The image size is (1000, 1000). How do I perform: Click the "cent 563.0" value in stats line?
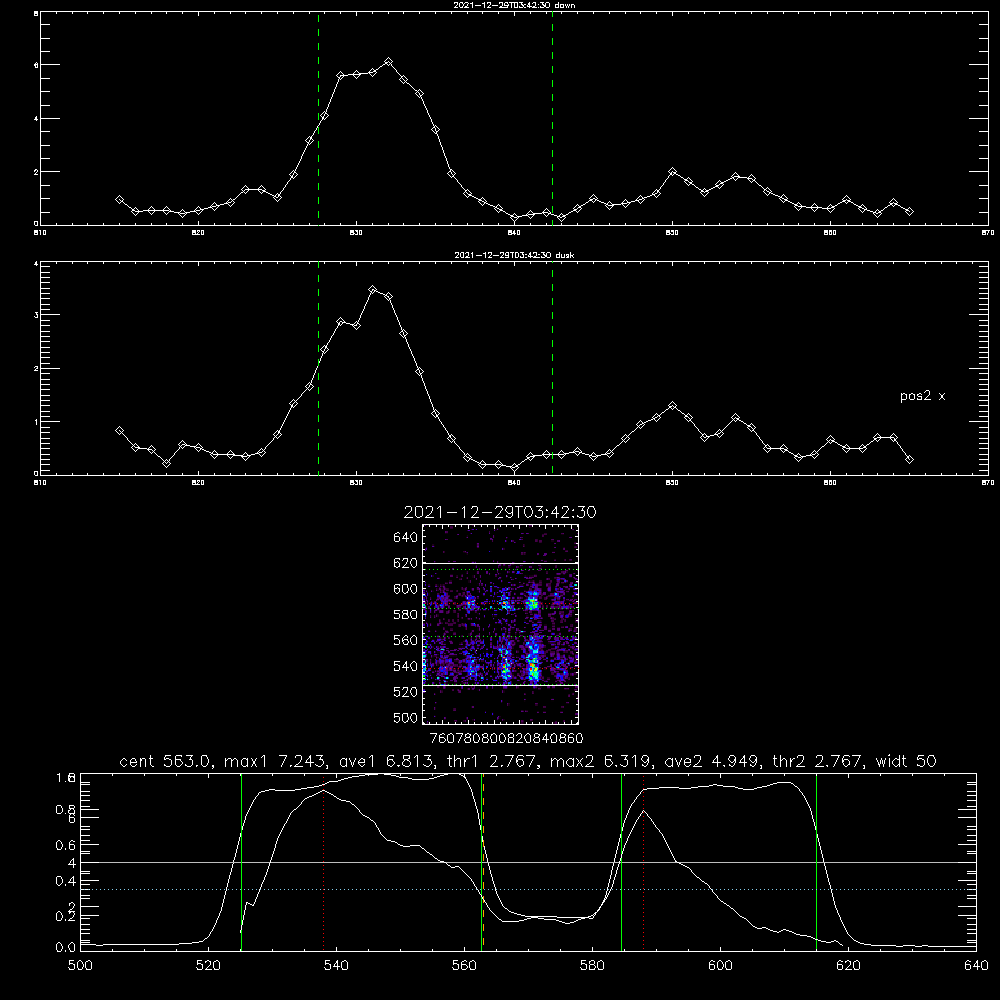click(165, 761)
